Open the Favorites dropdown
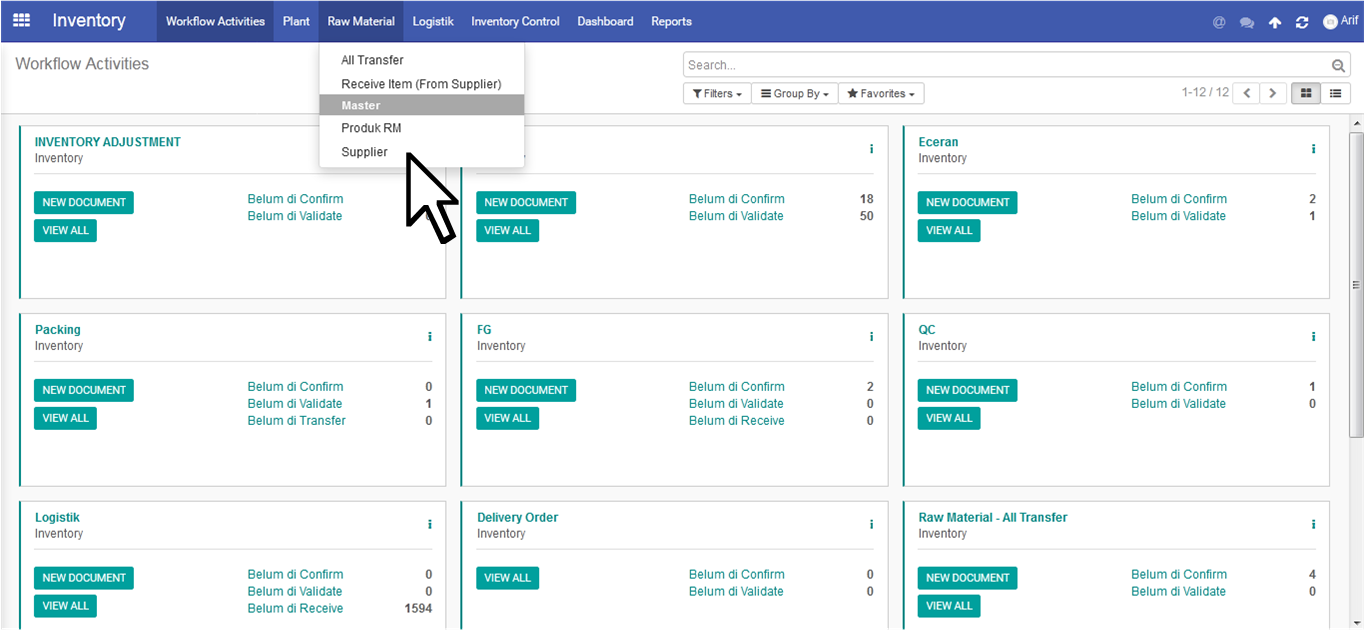Image resolution: width=1365 pixels, height=630 pixels. (x=881, y=93)
